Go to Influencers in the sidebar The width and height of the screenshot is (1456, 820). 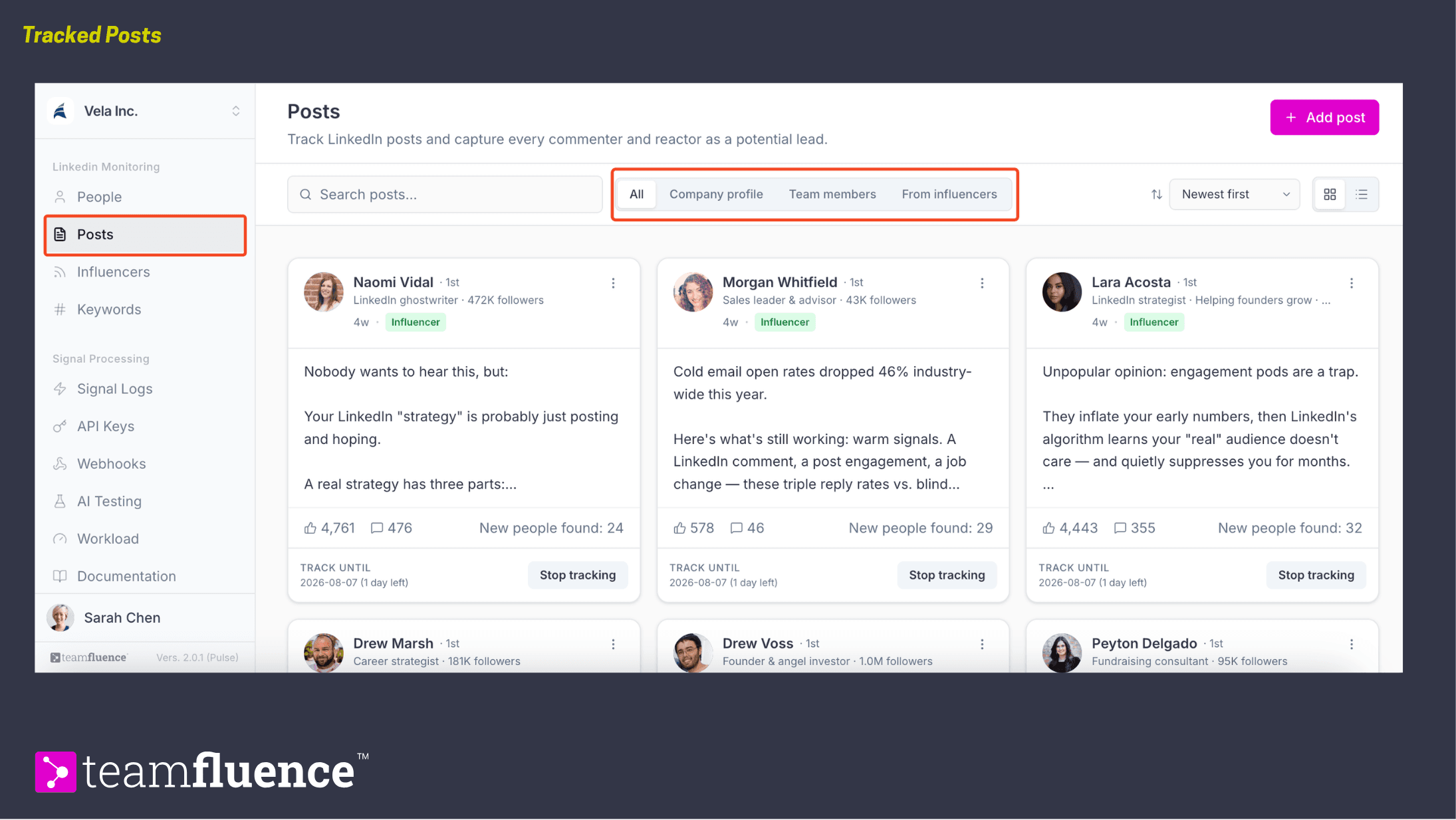click(145, 272)
